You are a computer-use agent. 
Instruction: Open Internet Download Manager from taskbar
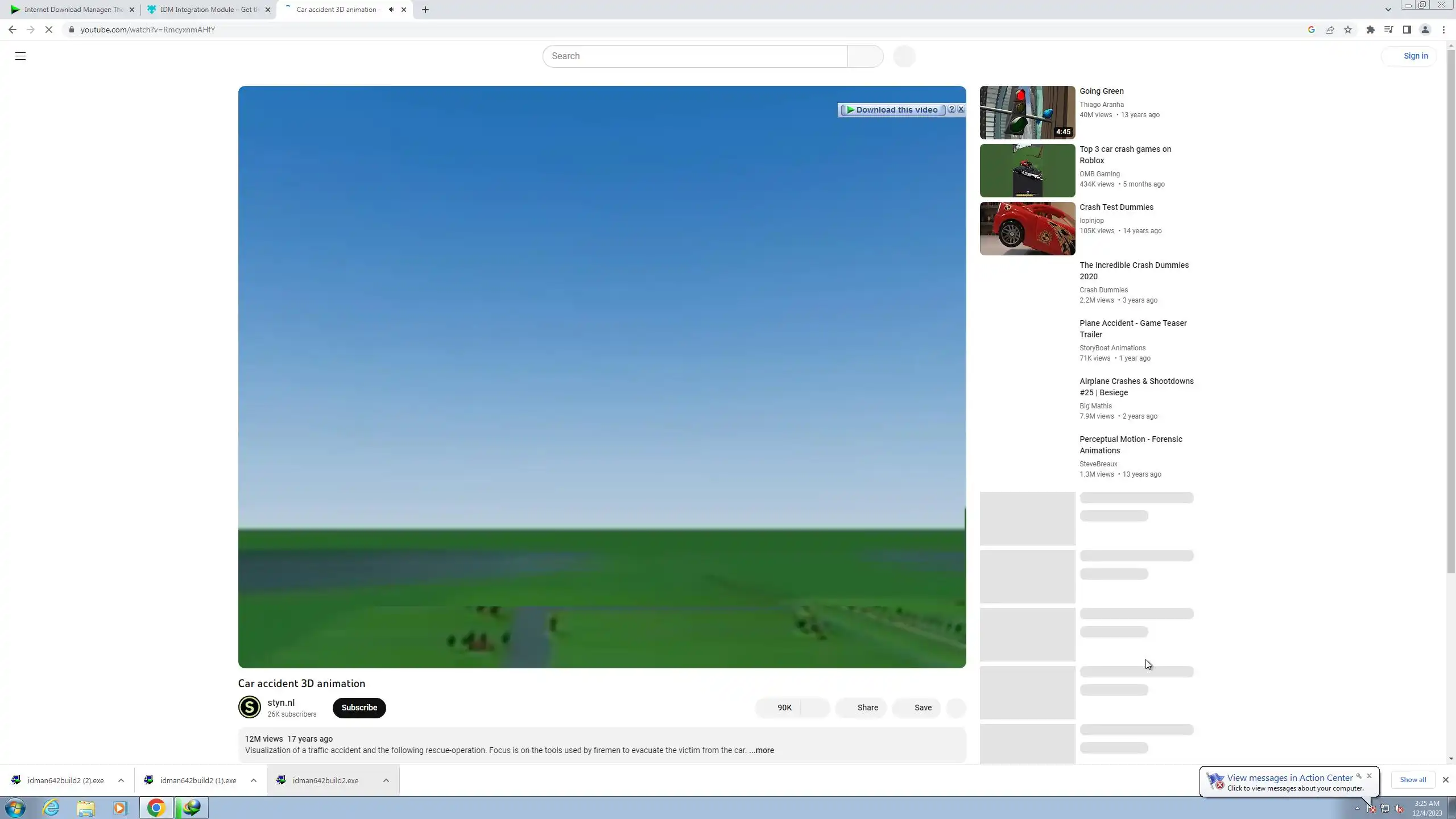(x=191, y=808)
